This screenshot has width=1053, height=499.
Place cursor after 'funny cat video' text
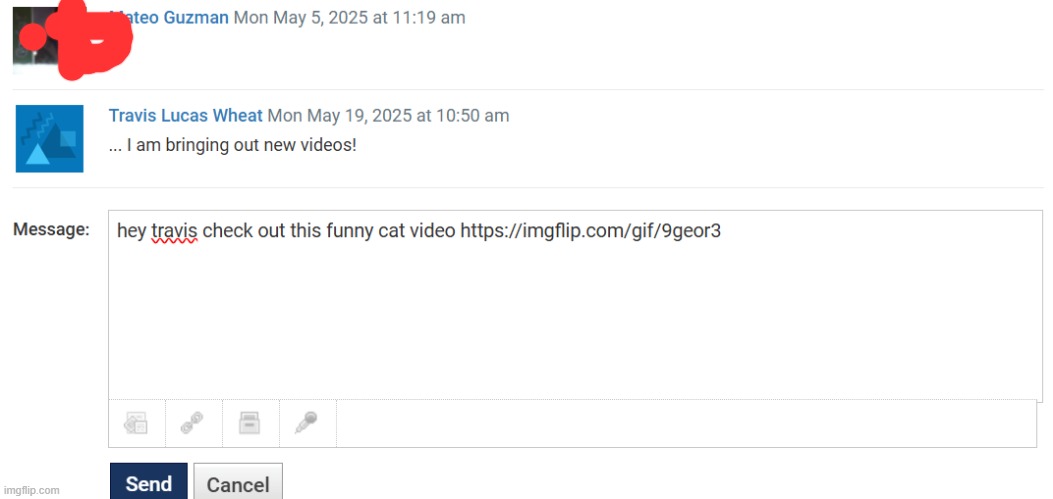457,231
